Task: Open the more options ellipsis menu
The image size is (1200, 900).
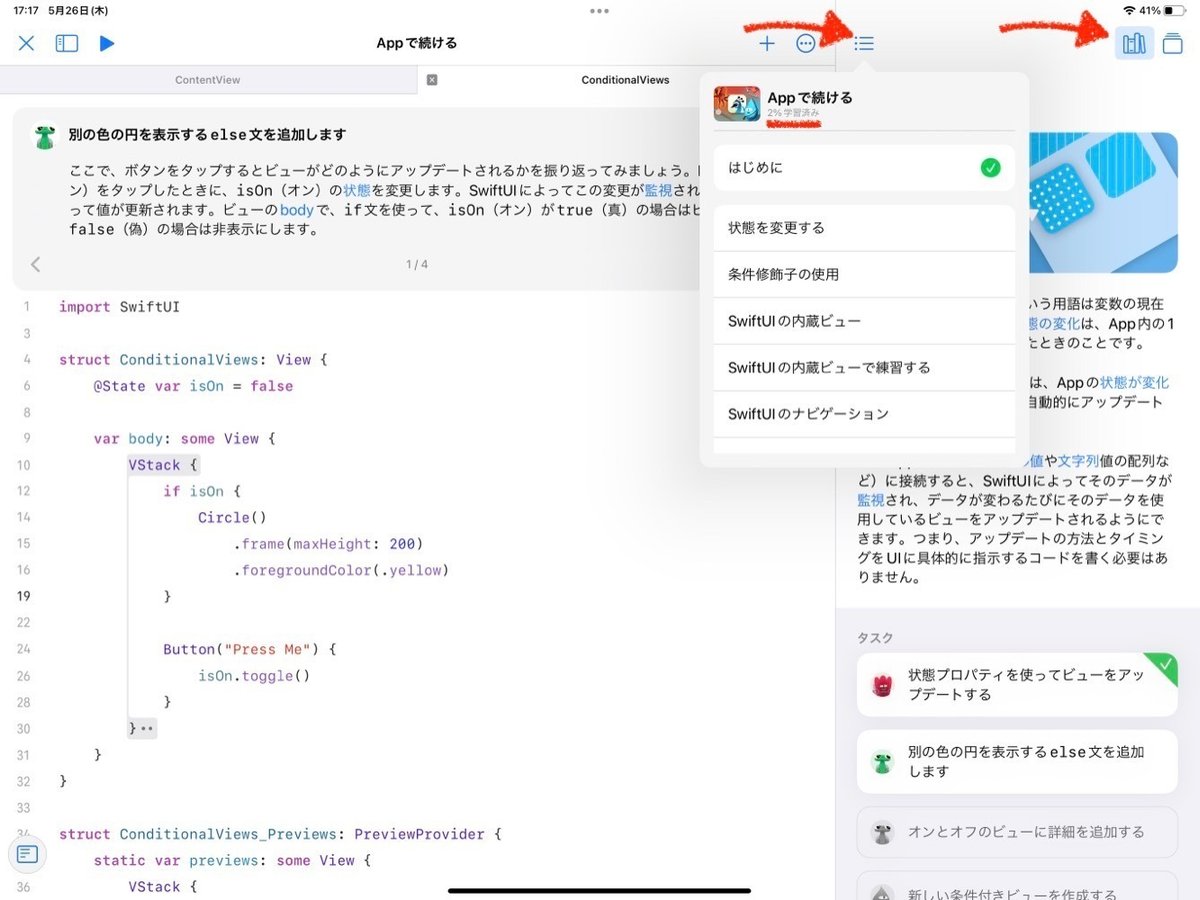Action: click(x=806, y=43)
